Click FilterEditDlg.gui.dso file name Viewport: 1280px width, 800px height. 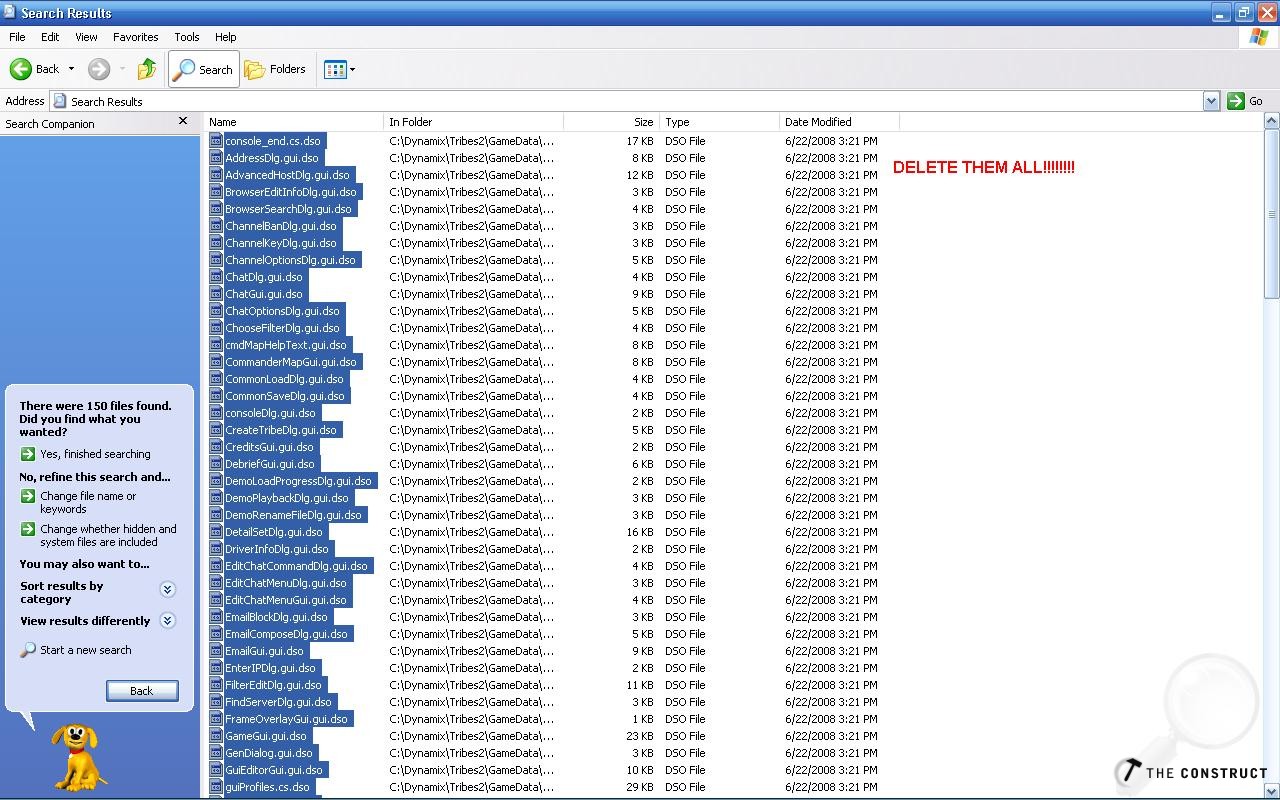273,685
